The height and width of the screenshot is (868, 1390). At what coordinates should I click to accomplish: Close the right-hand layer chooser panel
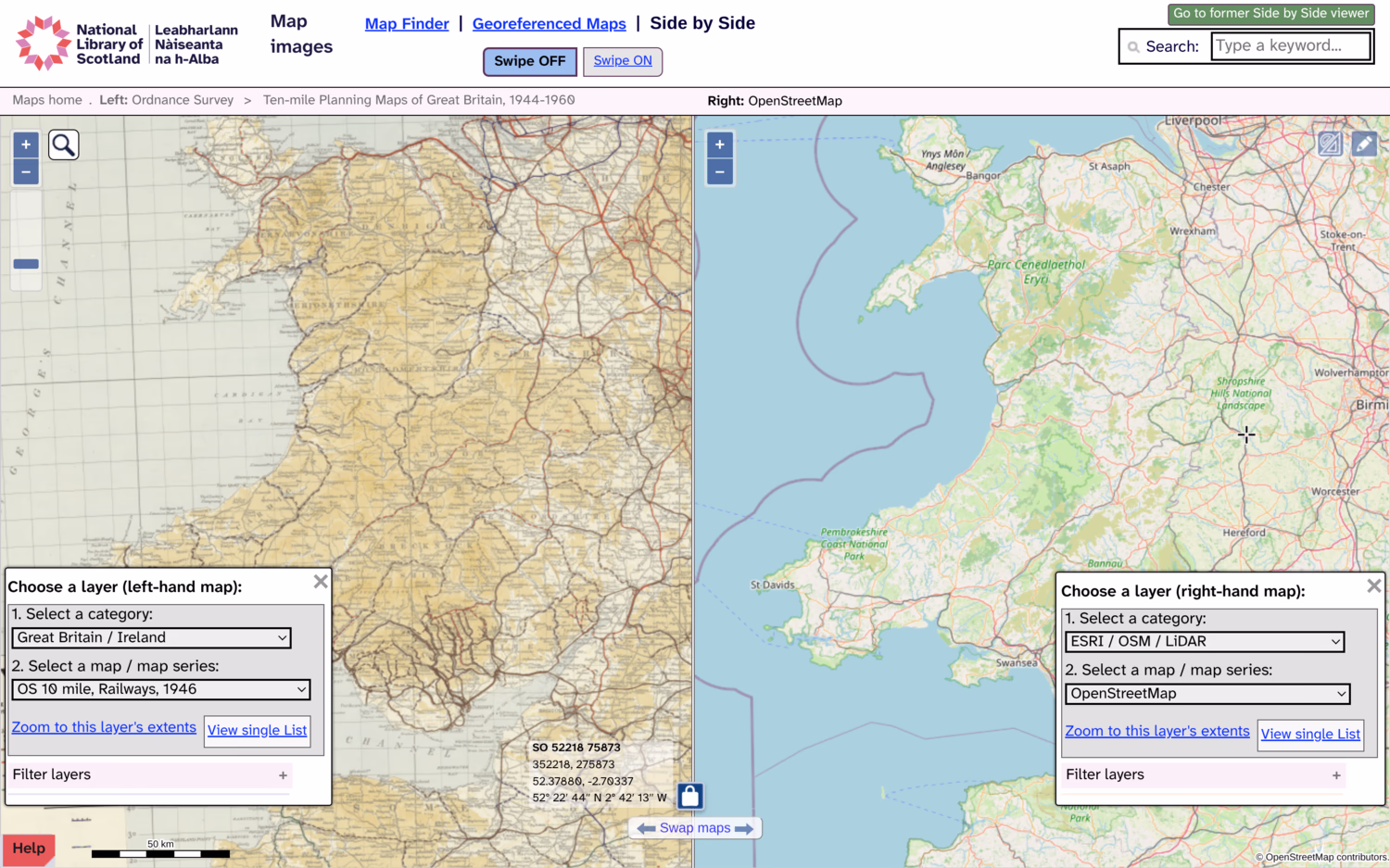click(1374, 585)
